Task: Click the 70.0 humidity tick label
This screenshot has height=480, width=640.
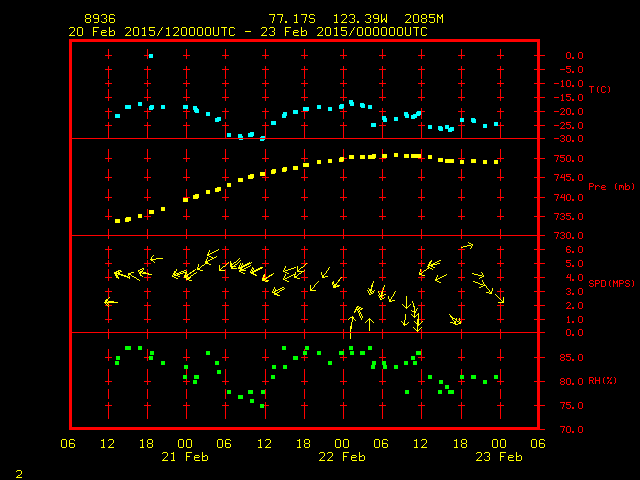Action: [x=572, y=429]
